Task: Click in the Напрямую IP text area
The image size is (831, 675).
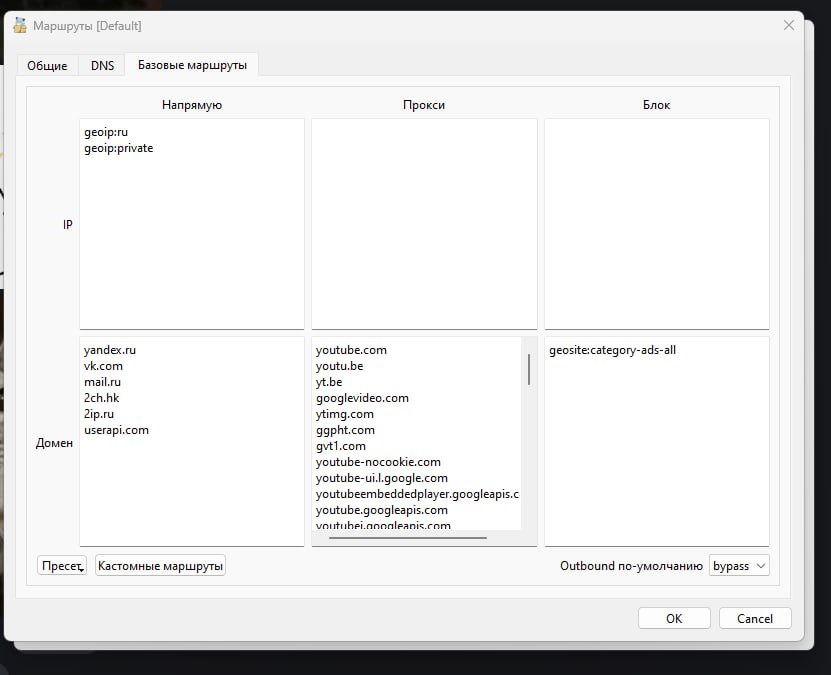Action: (x=192, y=224)
